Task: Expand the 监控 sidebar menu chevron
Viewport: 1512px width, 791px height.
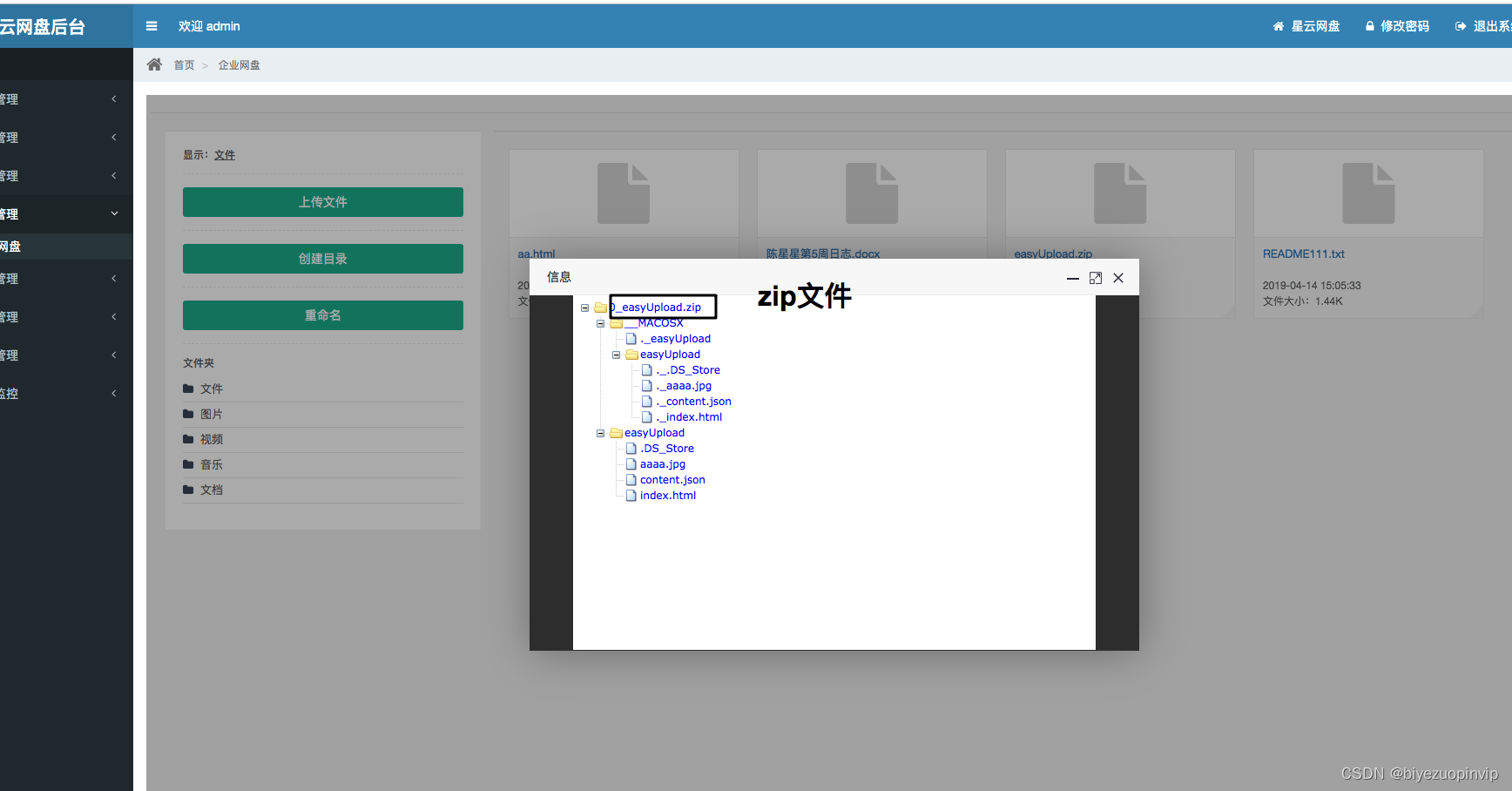Action: click(114, 393)
